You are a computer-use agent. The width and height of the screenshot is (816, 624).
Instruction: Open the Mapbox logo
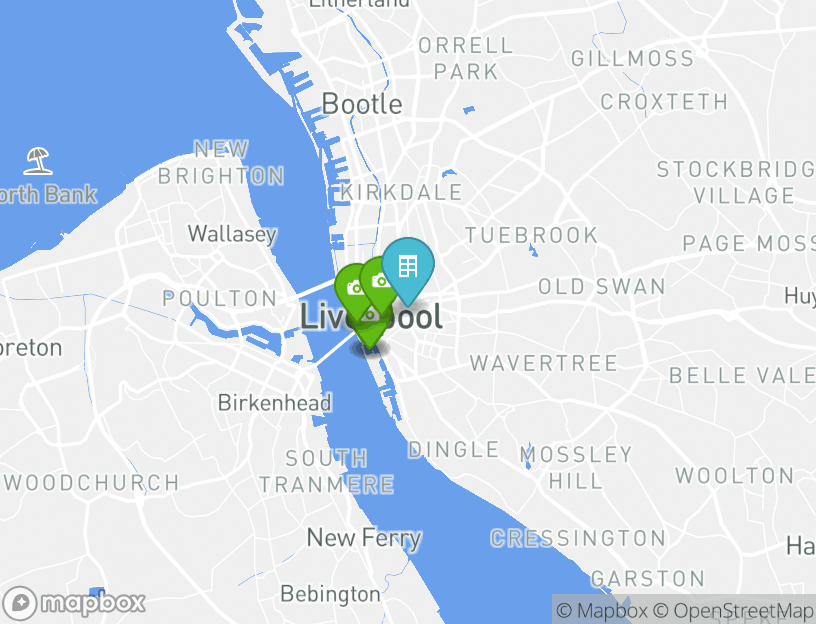coord(73,603)
